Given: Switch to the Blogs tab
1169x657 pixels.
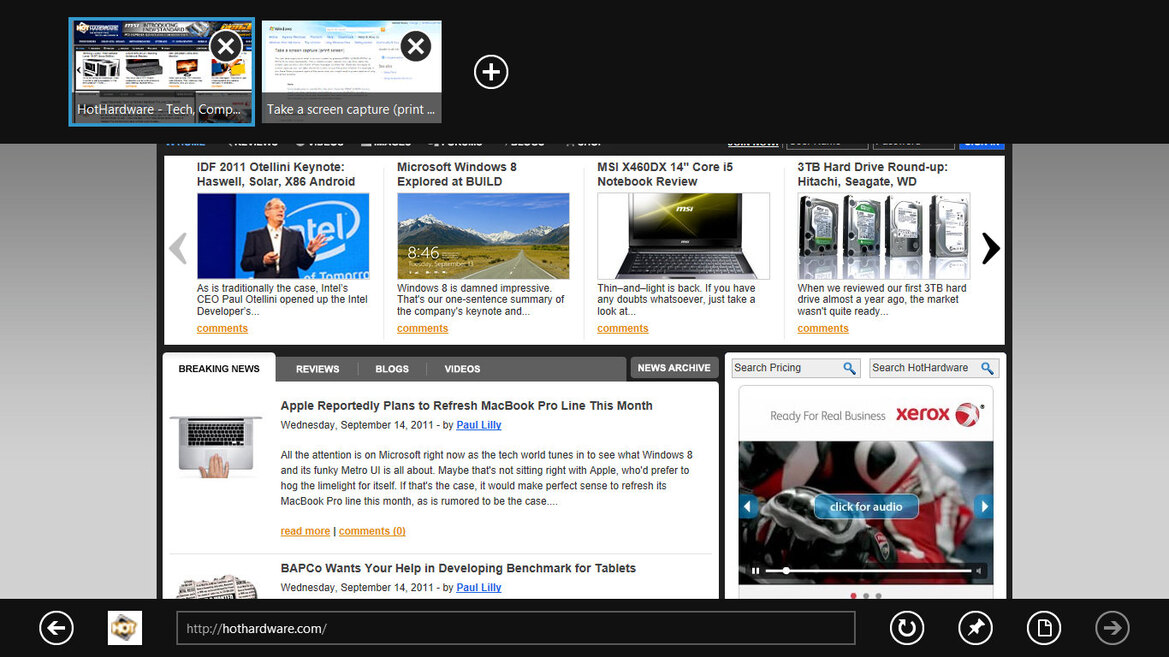Looking at the screenshot, I should [x=392, y=369].
